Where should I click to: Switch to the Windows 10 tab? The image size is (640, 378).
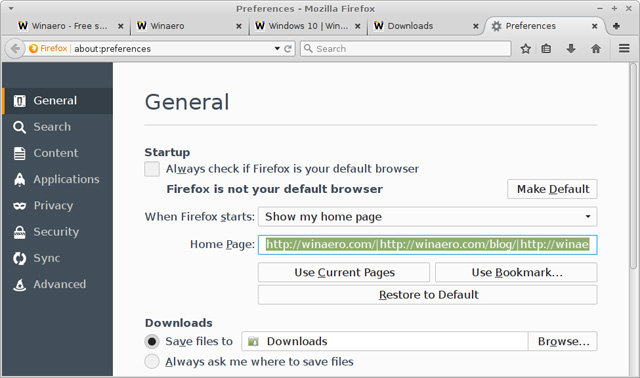(308, 26)
